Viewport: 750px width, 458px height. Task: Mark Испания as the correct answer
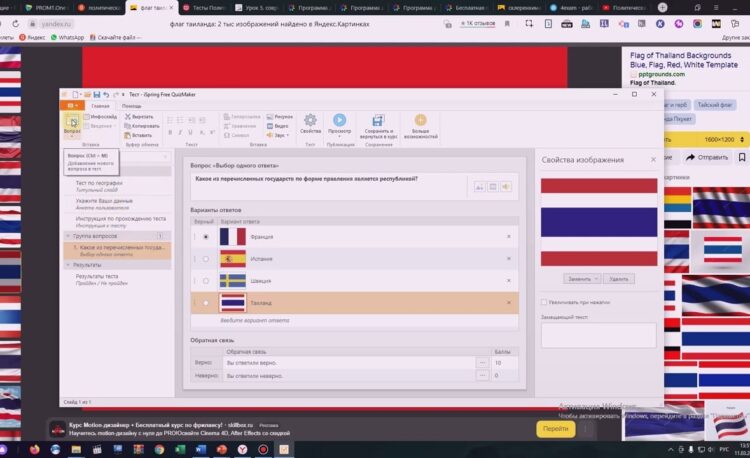(x=206, y=259)
